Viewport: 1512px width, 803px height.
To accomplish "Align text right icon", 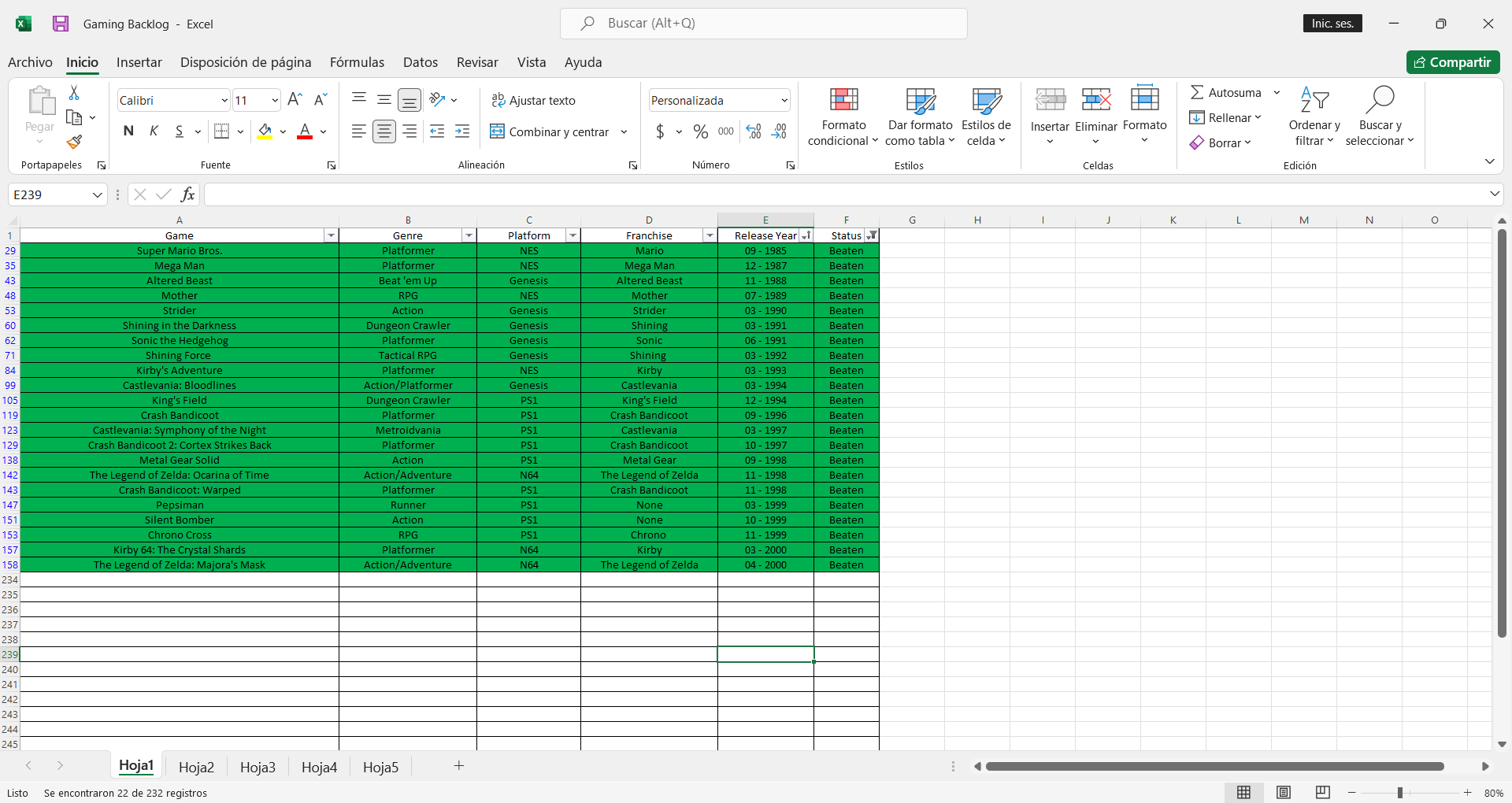I will [409, 131].
